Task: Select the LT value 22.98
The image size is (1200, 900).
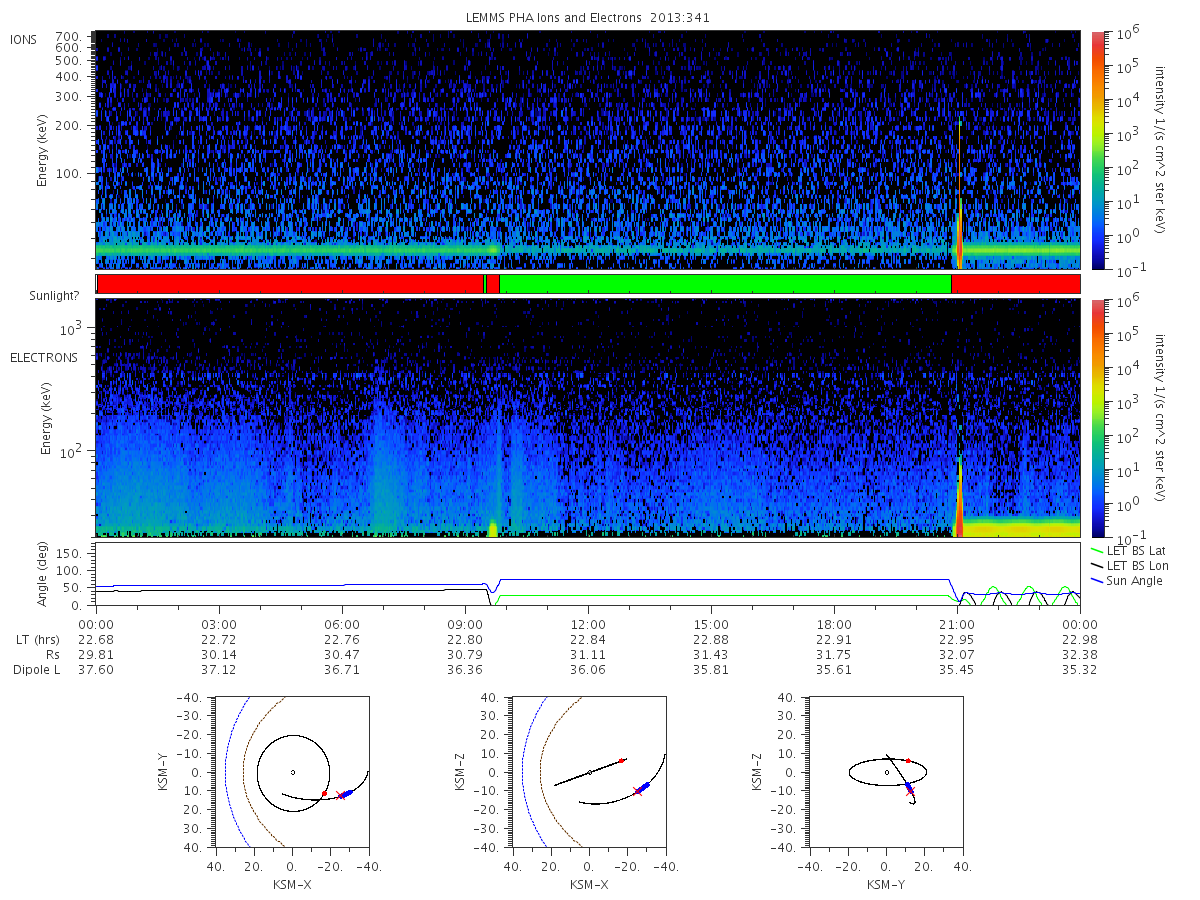Action: point(1080,639)
